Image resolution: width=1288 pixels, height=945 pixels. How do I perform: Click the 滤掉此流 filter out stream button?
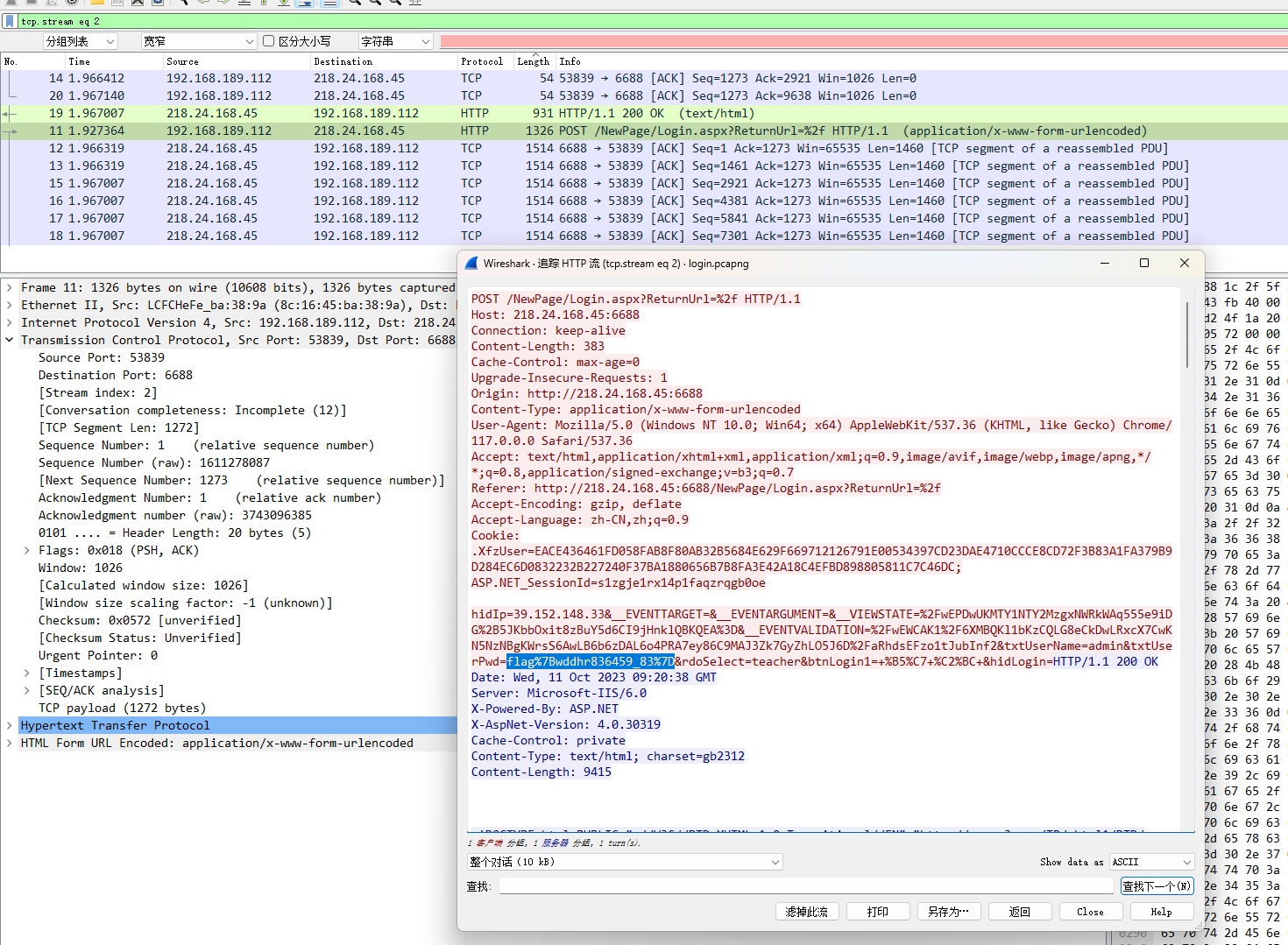[806, 912]
